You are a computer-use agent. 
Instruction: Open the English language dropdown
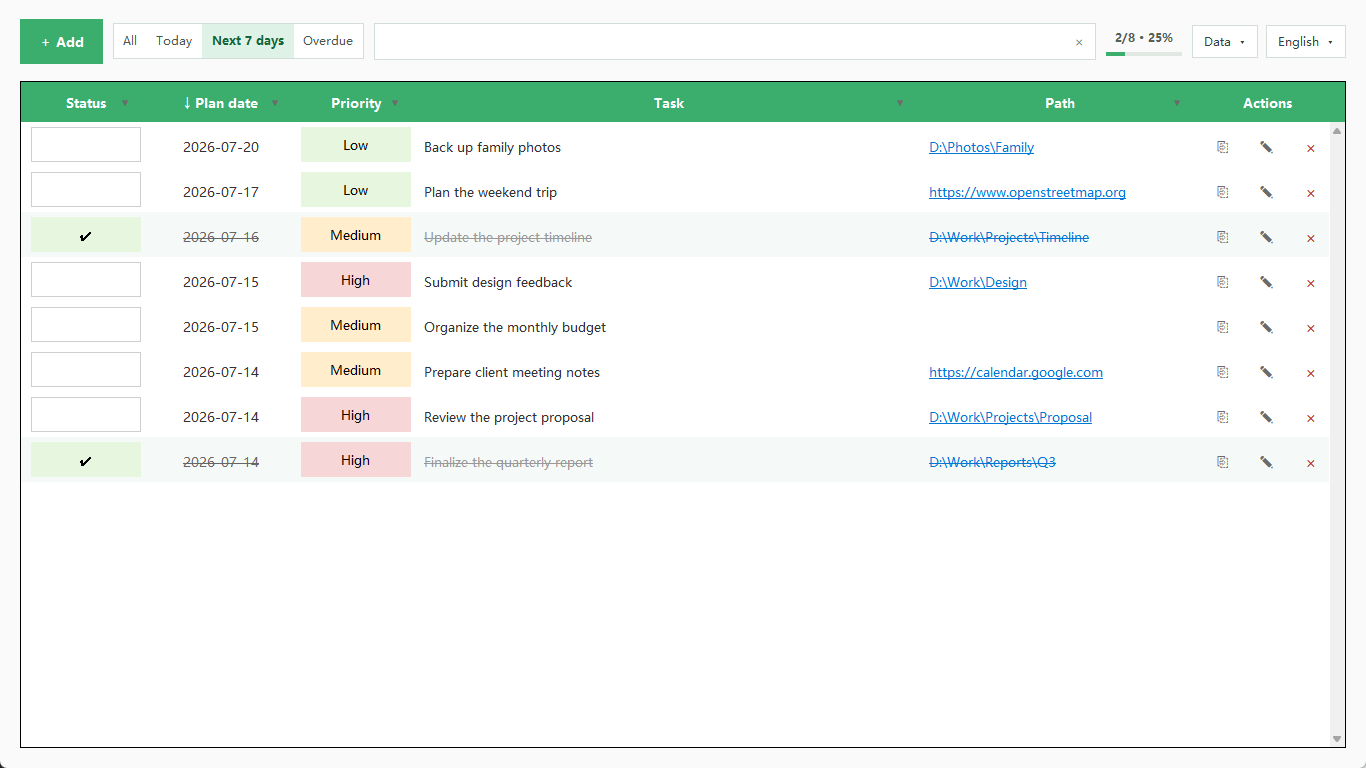click(1305, 42)
